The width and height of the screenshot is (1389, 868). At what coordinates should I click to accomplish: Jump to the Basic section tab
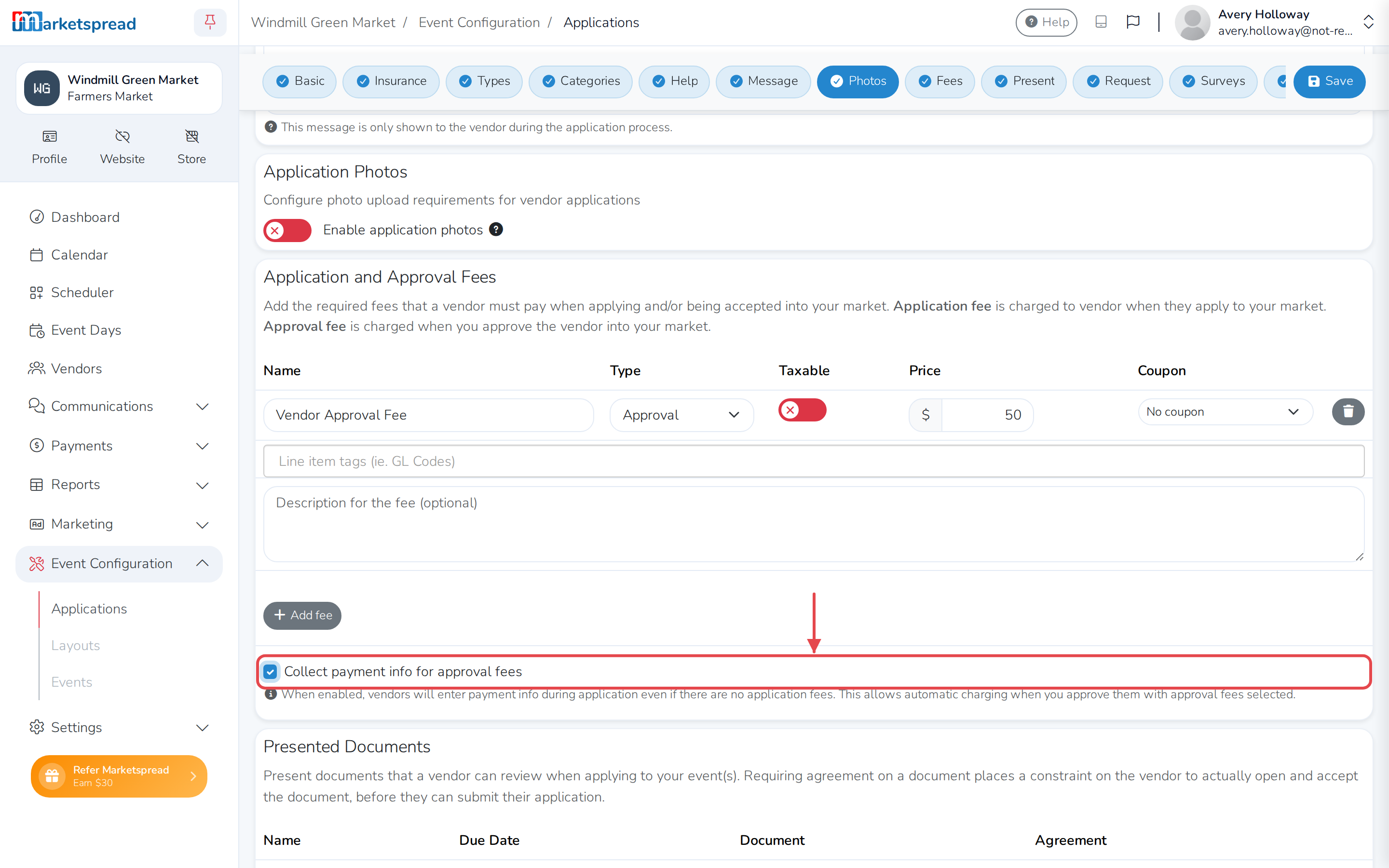(300, 81)
